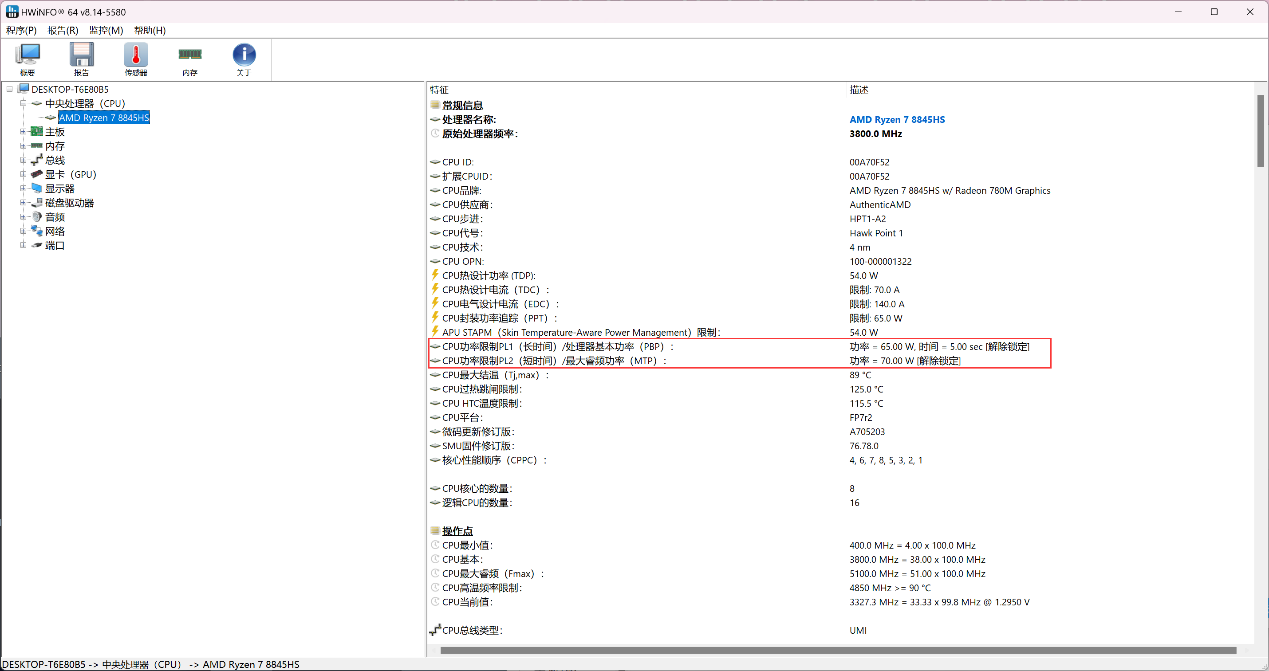The height and width of the screenshot is (671, 1269).
Task: Open the Sensors (传感器) thermometer icon
Action: (136, 58)
